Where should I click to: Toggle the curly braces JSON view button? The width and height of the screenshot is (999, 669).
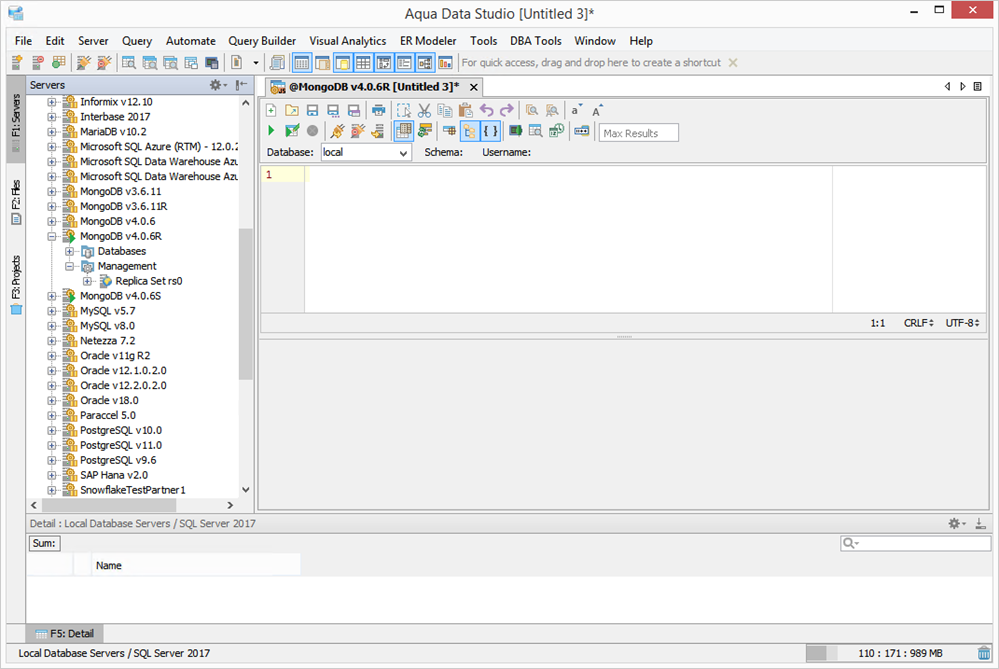coord(491,131)
